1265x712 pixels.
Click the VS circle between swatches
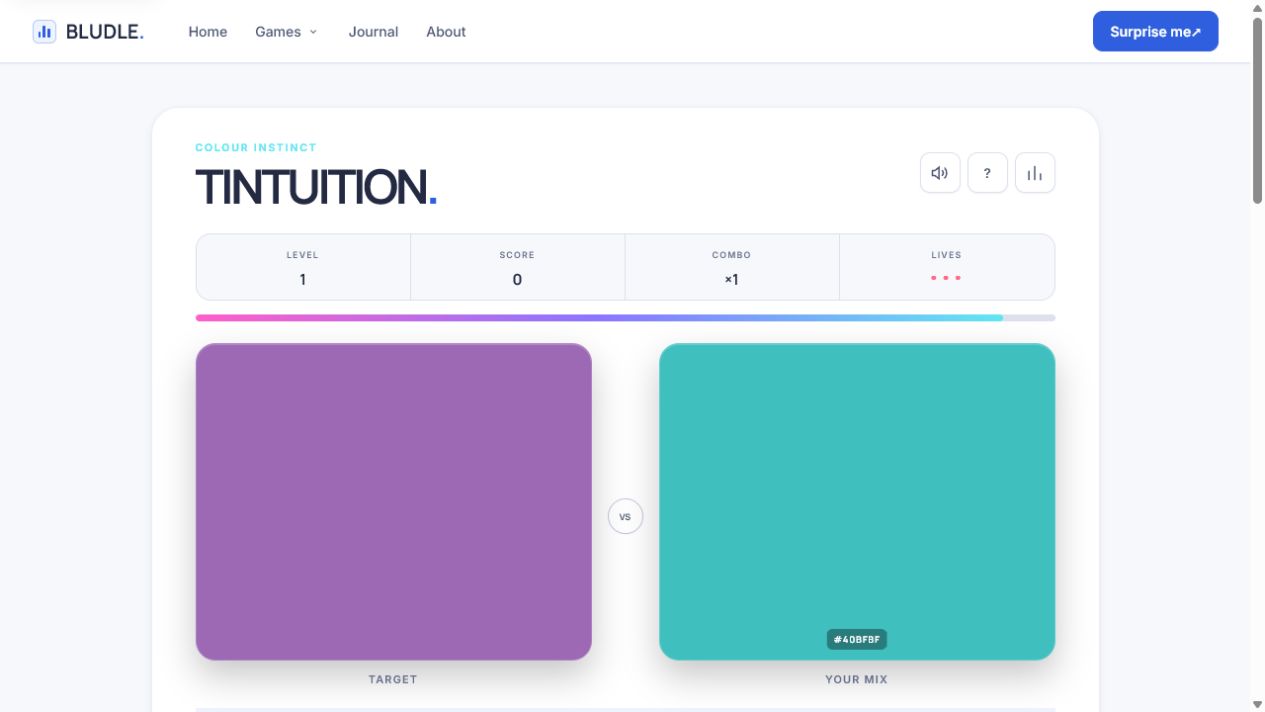coord(625,517)
